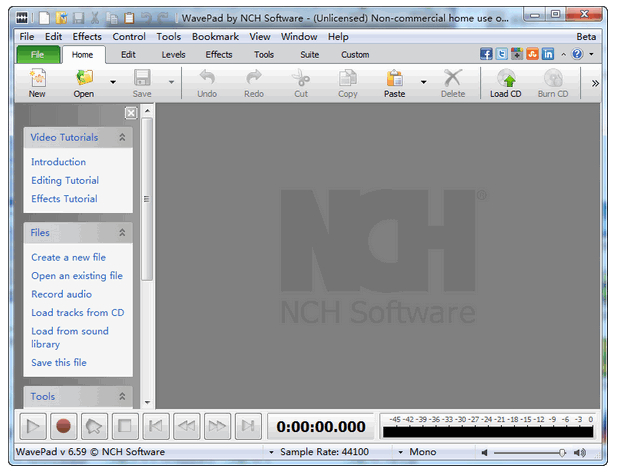Click the Open an existing file link
The image size is (617, 472).
tap(77, 276)
